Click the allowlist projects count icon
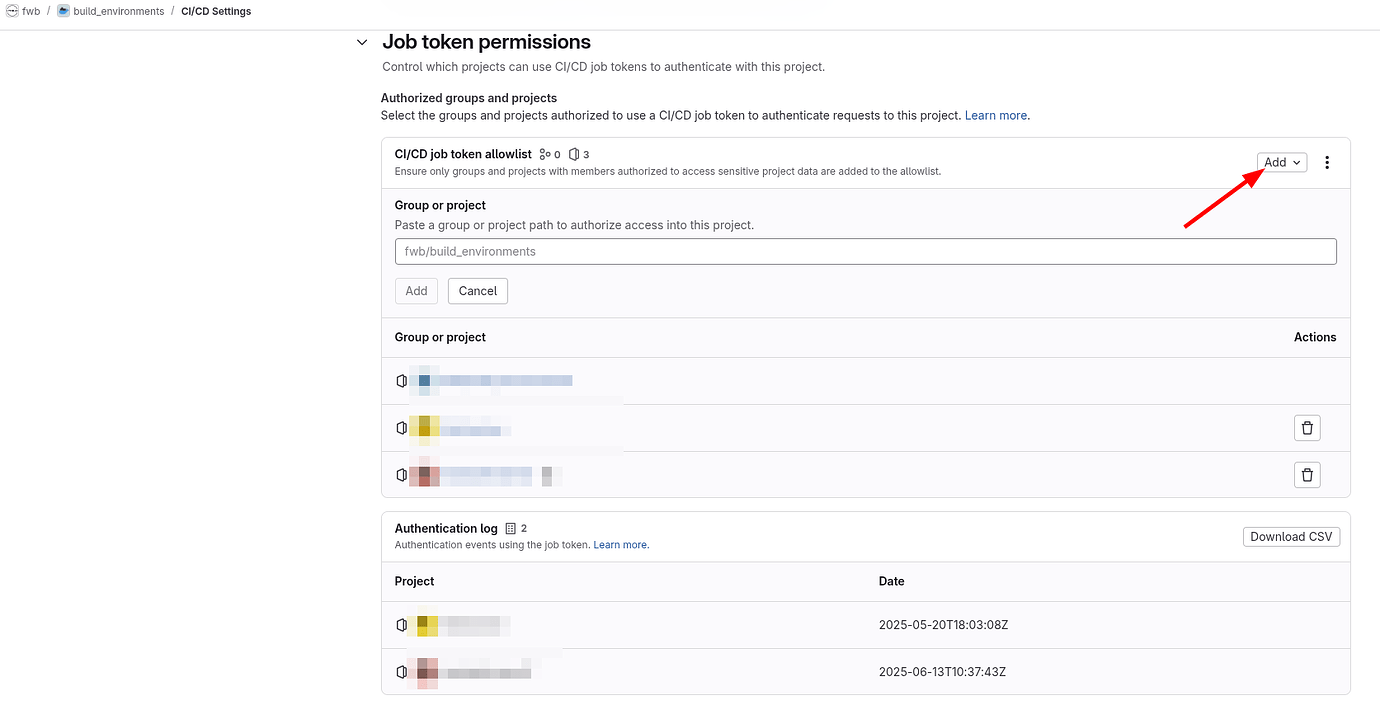Screen dimensions: 1380x704 coord(574,154)
